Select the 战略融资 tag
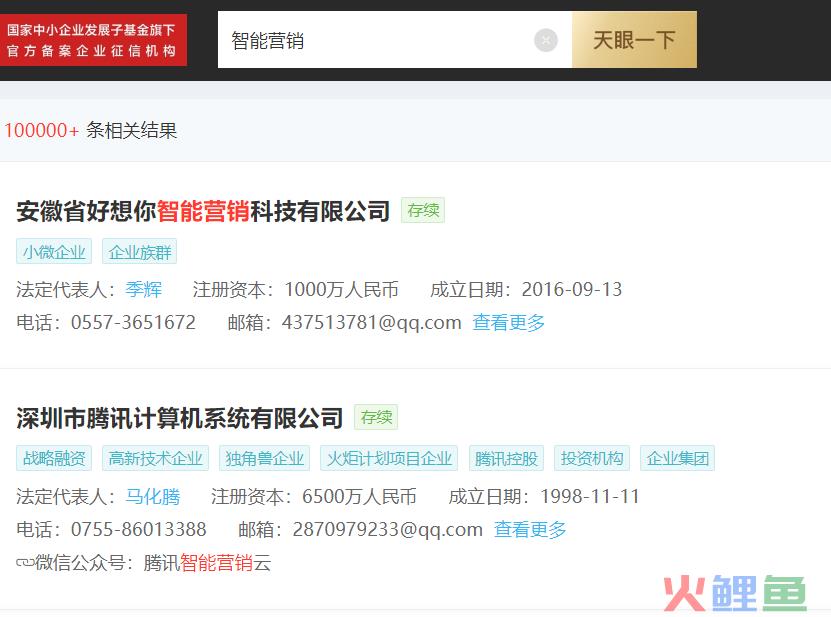 [x=54, y=458]
